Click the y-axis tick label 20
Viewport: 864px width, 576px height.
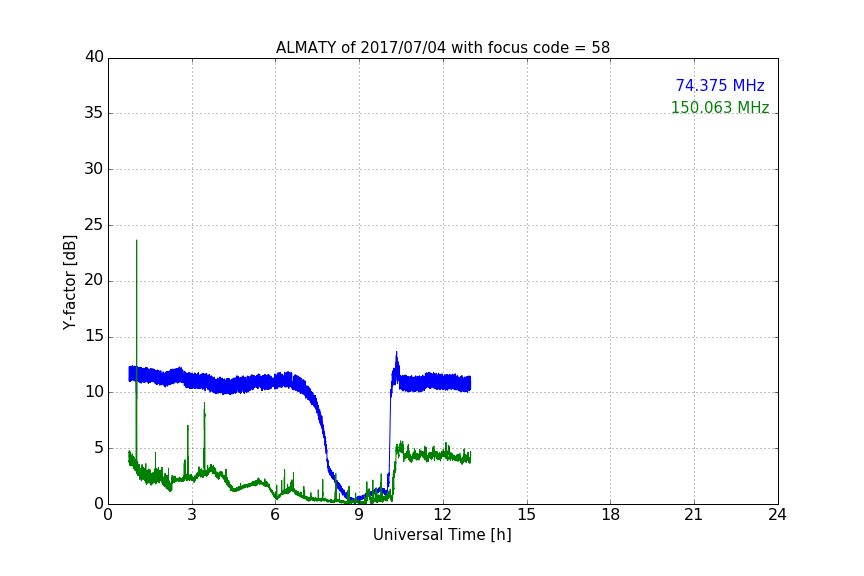tap(94, 280)
